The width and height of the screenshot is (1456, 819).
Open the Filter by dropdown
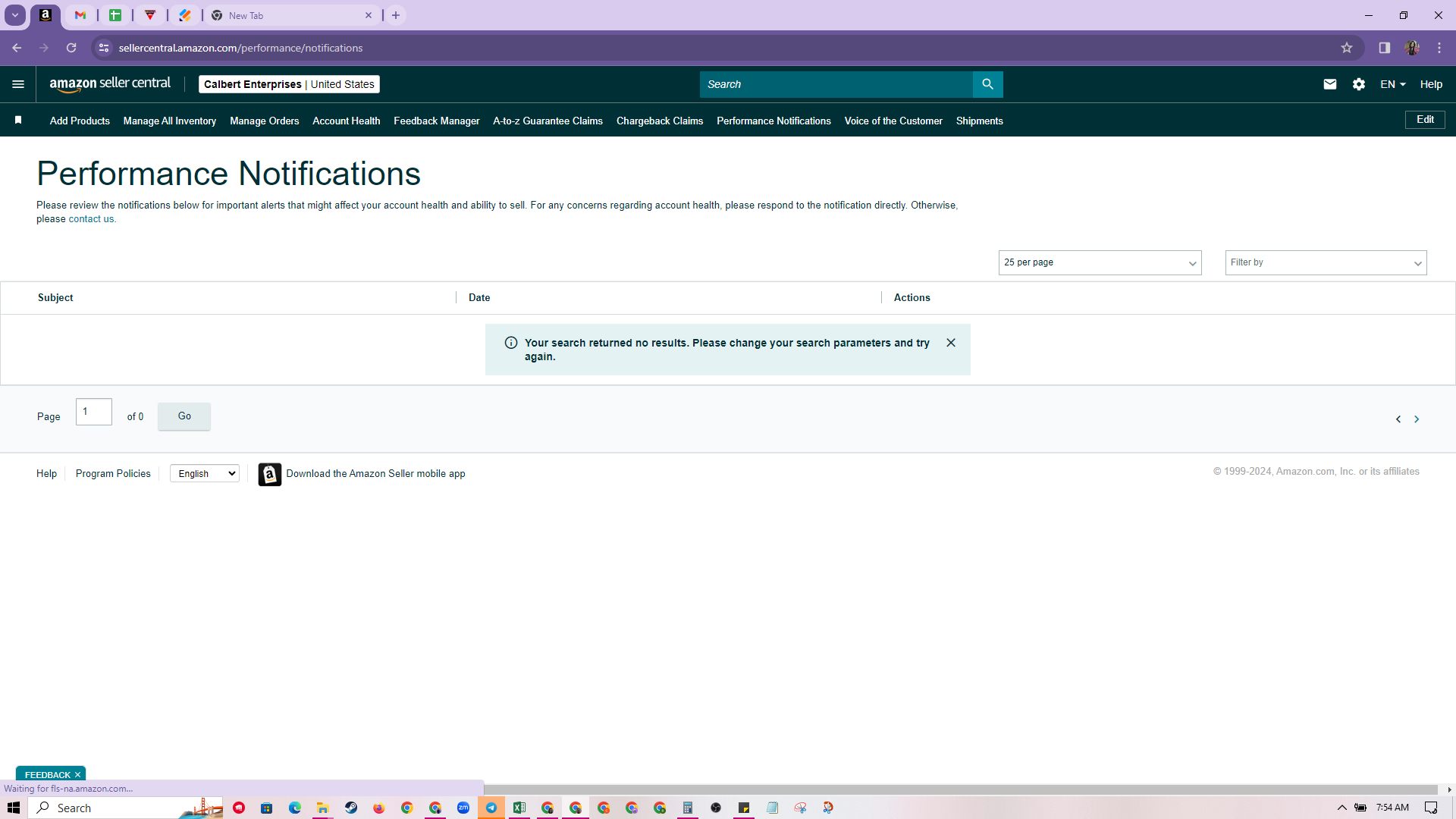point(1326,262)
